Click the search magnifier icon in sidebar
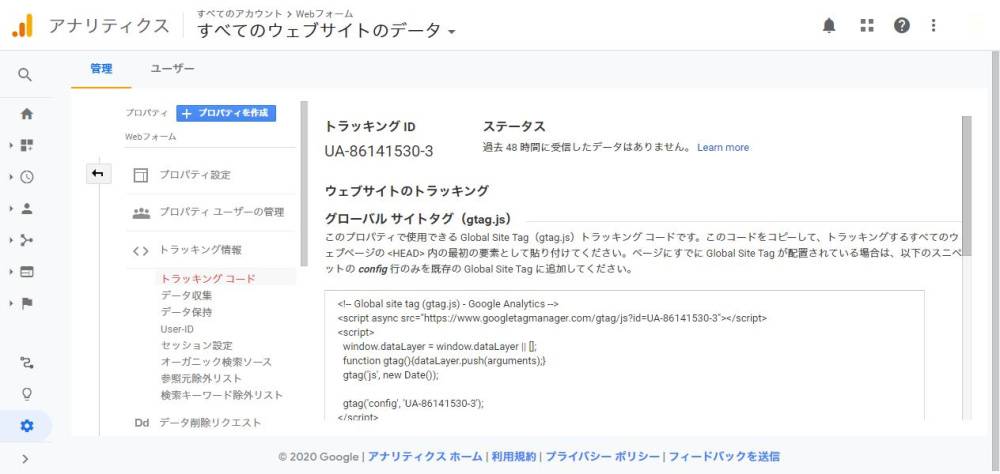Viewport: 1000px width, 474px height. pyautogui.click(x=25, y=75)
